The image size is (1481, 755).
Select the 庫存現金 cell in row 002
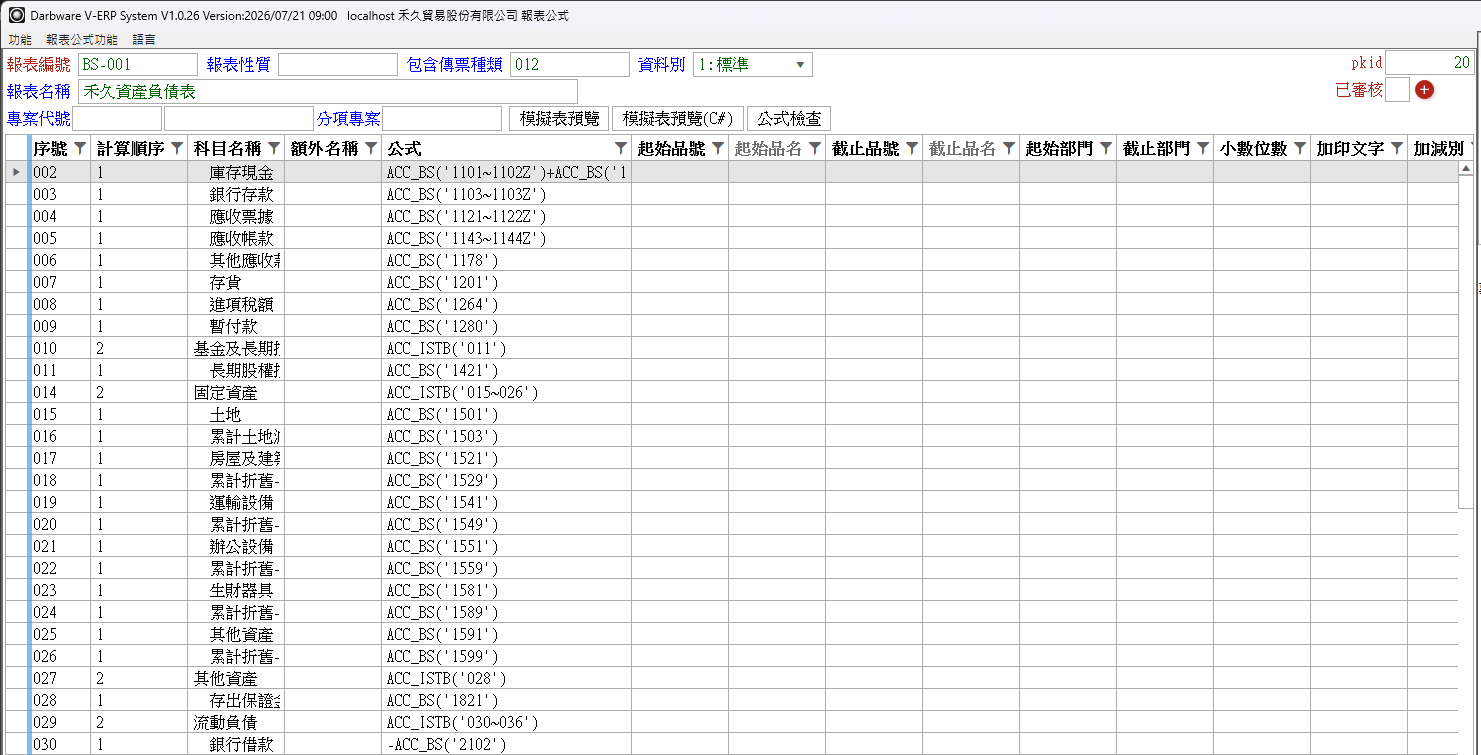click(x=236, y=172)
